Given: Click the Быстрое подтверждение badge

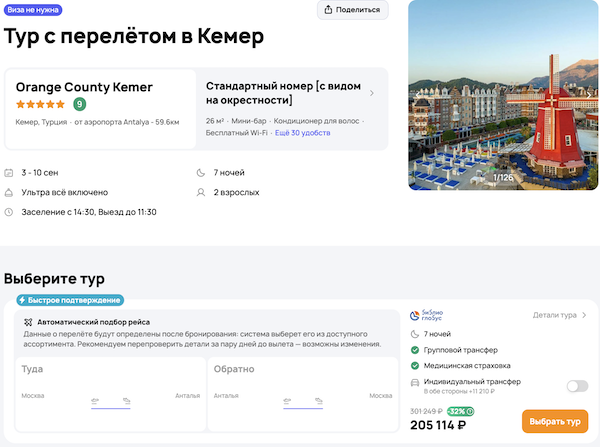Looking at the screenshot, I should click(67, 300).
